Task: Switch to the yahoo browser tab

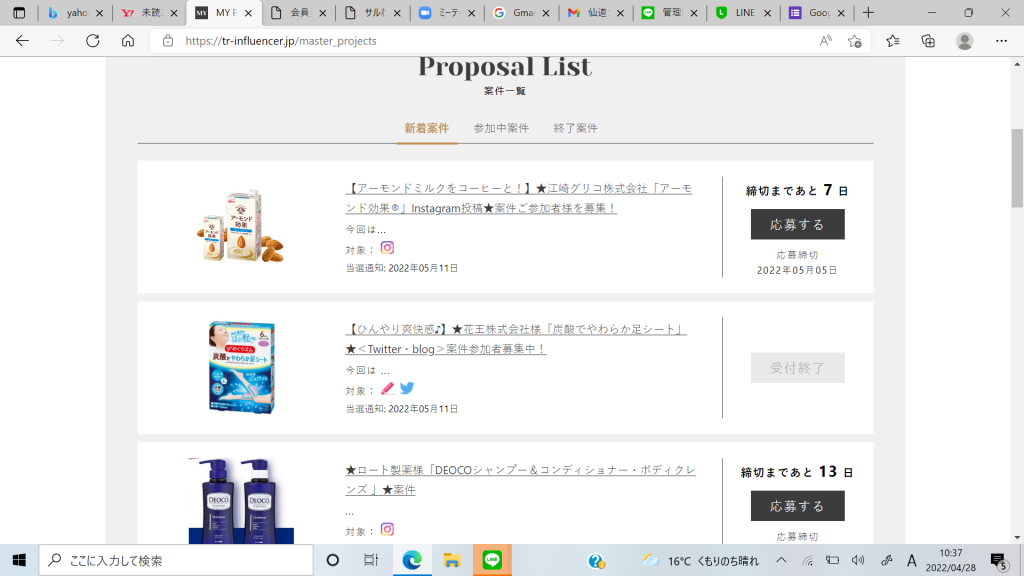Action: [76, 12]
